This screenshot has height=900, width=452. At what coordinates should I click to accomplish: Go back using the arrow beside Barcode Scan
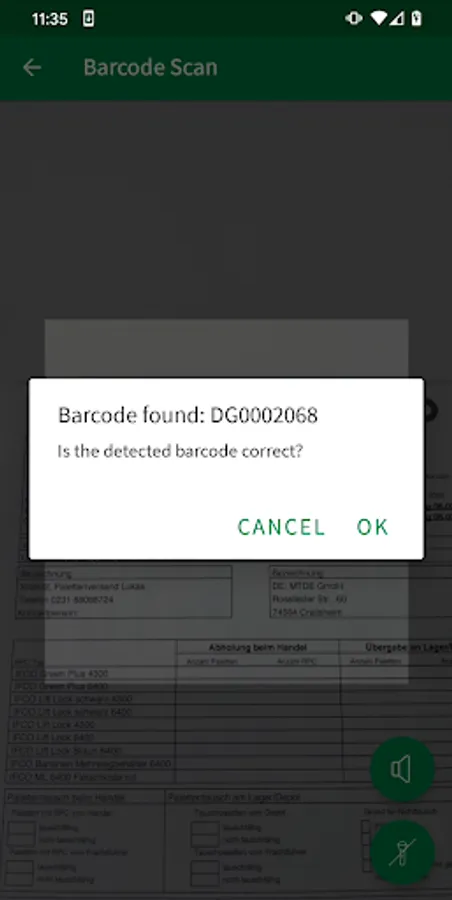coord(32,68)
